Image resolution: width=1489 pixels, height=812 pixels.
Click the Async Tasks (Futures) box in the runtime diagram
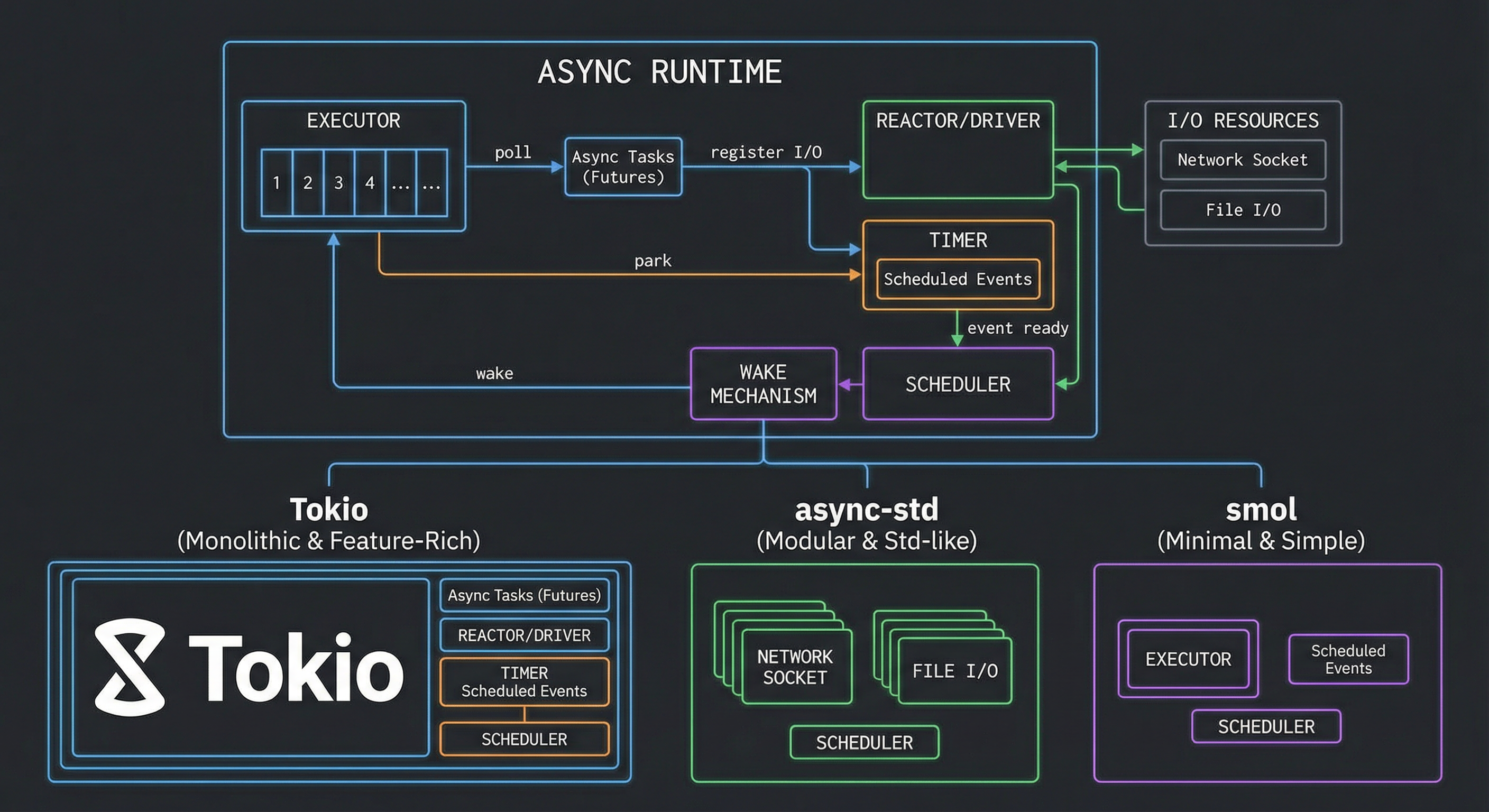click(623, 167)
